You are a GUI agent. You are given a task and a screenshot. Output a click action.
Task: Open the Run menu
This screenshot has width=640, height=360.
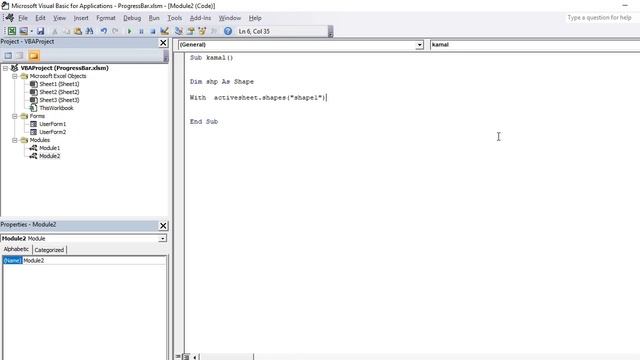coord(154,18)
